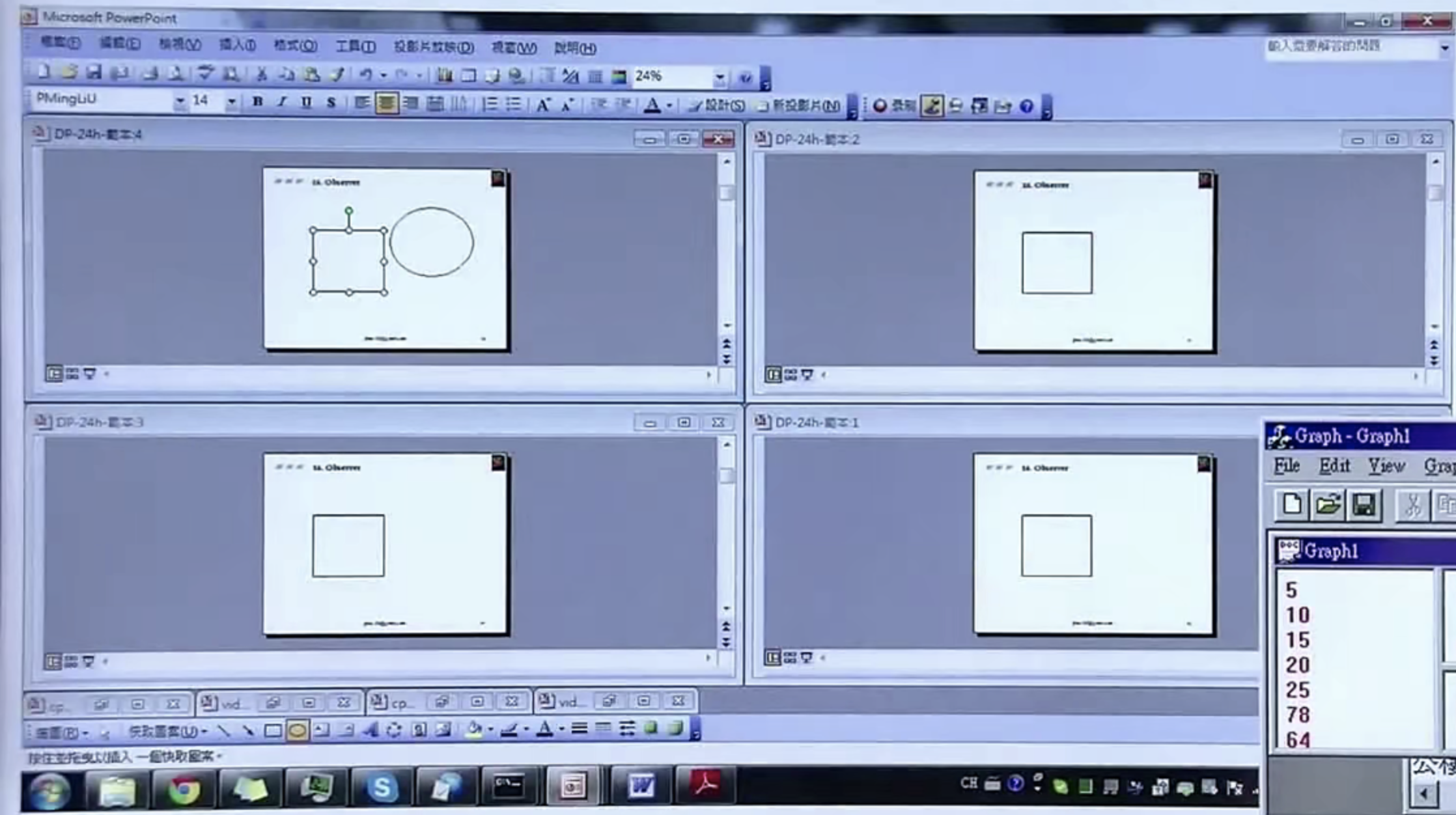1456x815 pixels.
Task: Click the Fill Color paint bucket swatch
Action: click(475, 730)
